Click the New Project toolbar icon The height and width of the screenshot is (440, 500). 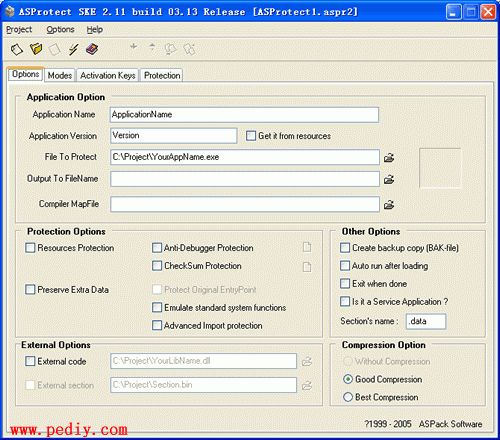[17, 49]
